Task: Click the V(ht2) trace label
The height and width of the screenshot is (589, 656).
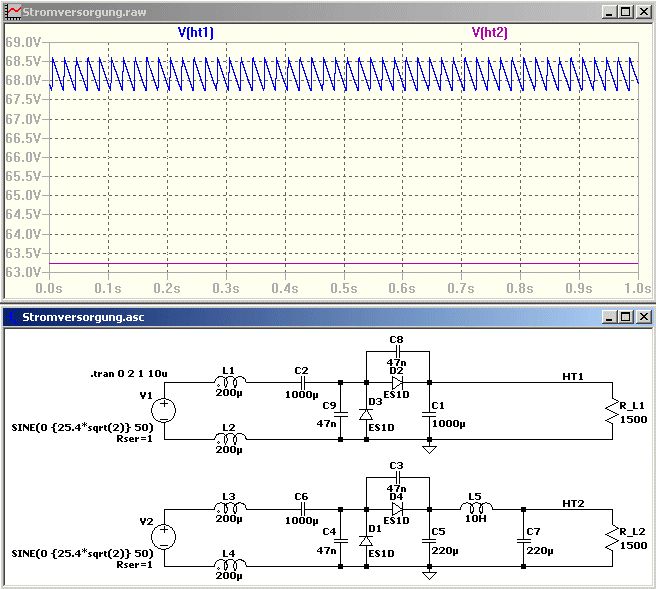Action: point(489,33)
